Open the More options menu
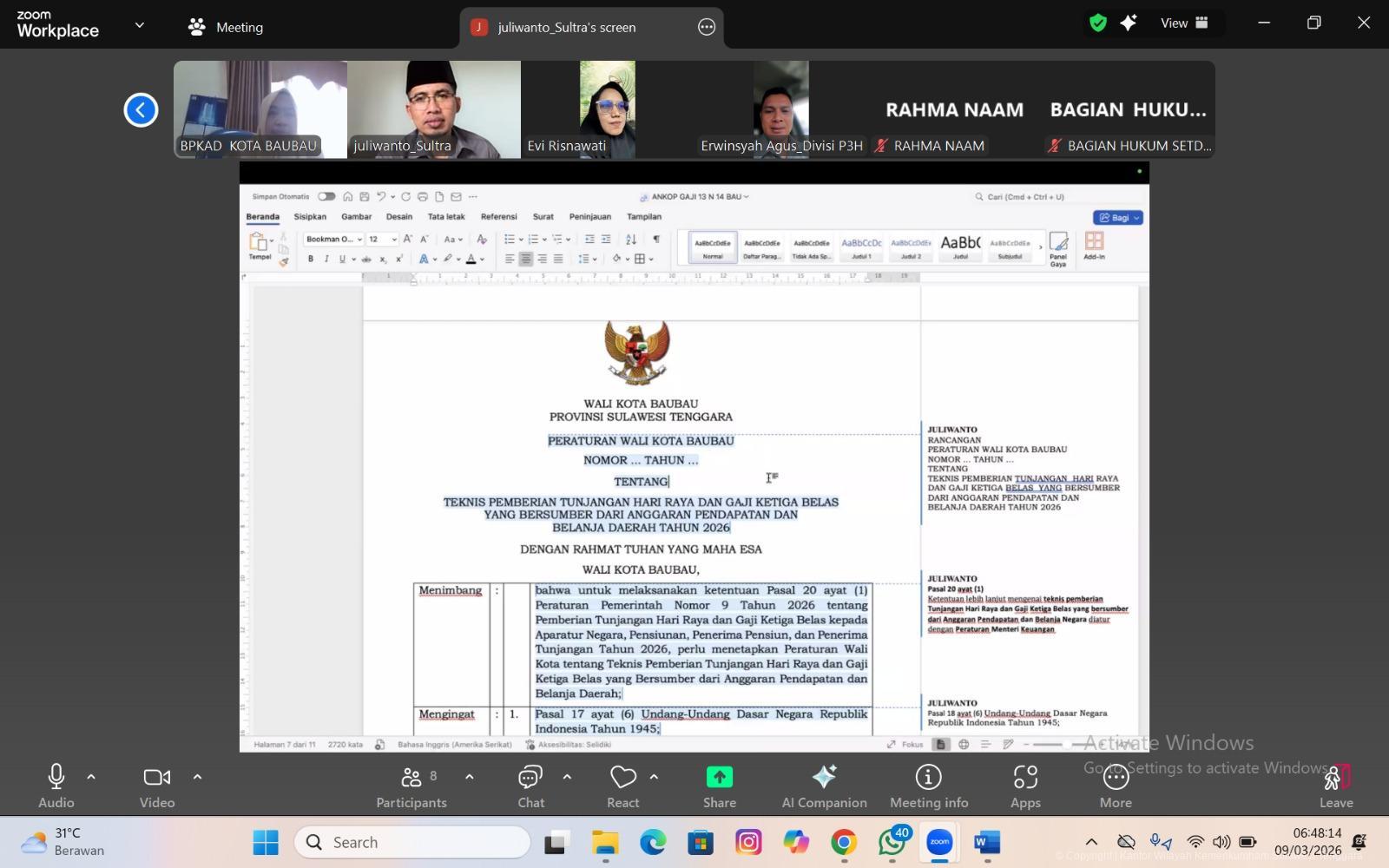This screenshot has width=1389, height=868. (1116, 786)
